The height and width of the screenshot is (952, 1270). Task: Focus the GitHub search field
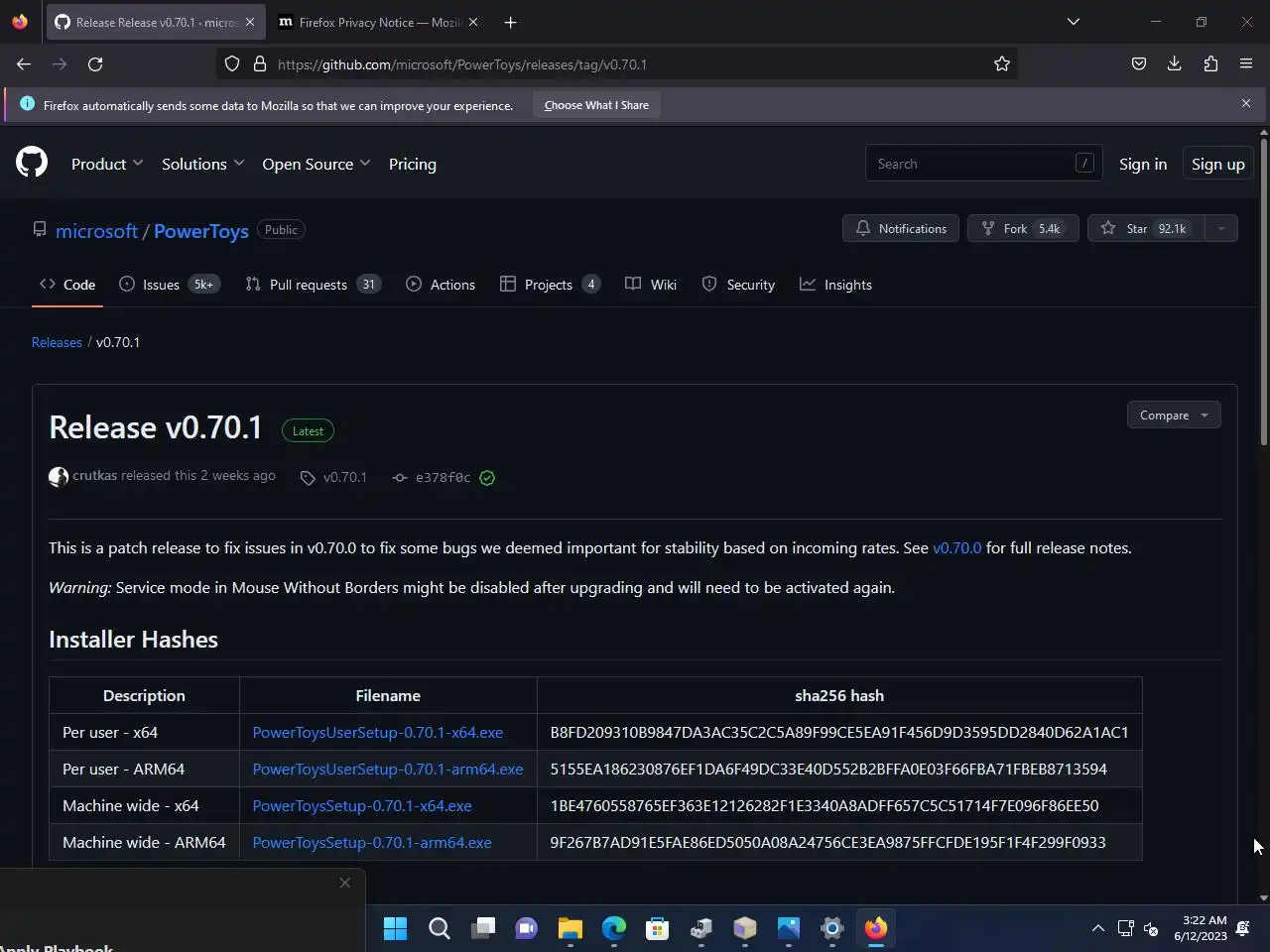coord(983,164)
